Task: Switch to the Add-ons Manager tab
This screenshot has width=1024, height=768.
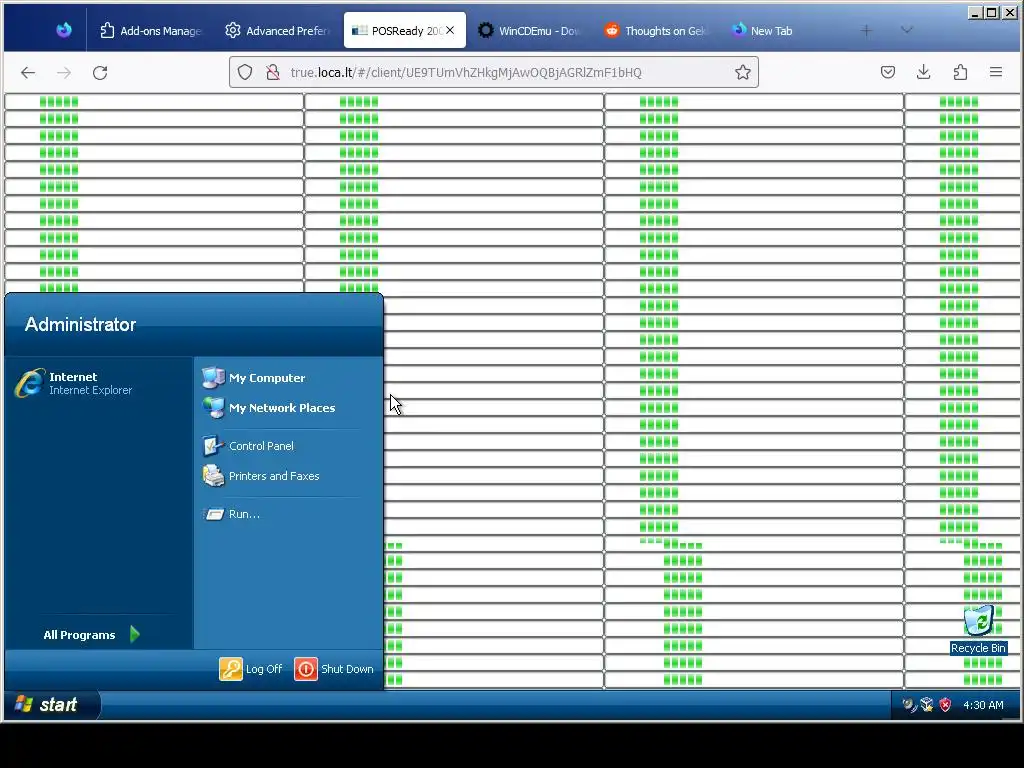Action: [x=152, y=31]
